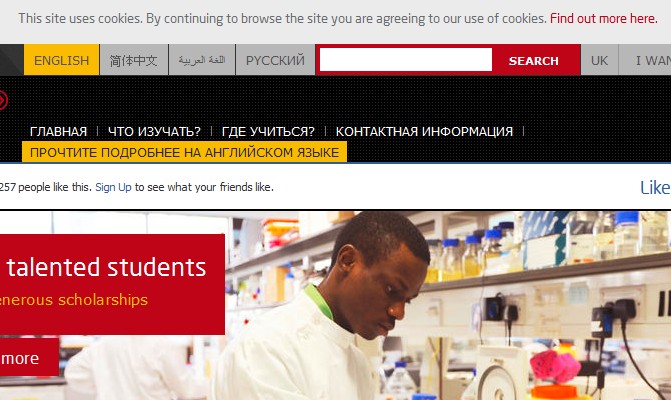Click the red more button on banner
The width and height of the screenshot is (671, 400).
pyautogui.click(x=29, y=358)
